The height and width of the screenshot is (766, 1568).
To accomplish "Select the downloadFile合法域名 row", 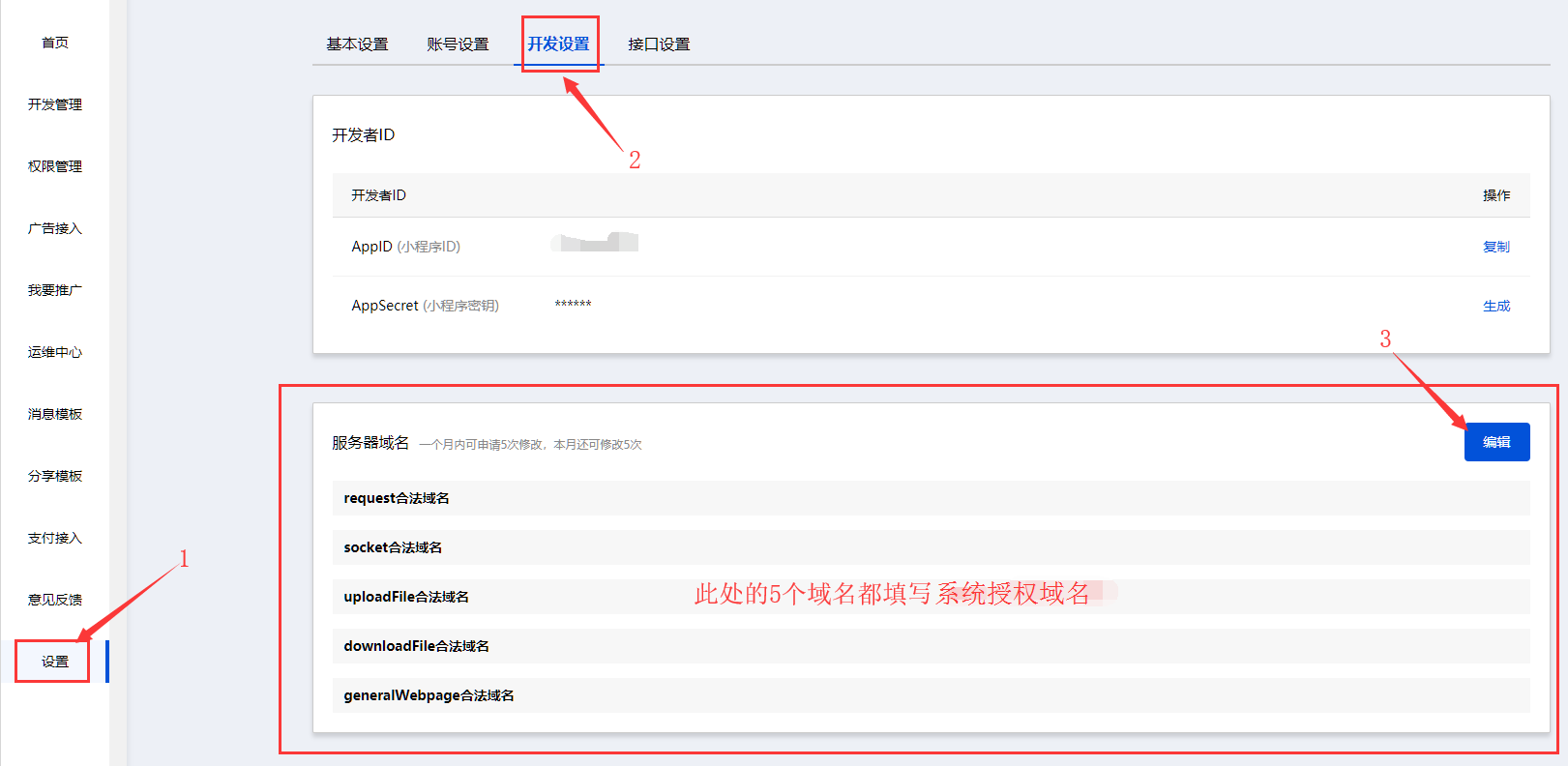I will click(931, 646).
